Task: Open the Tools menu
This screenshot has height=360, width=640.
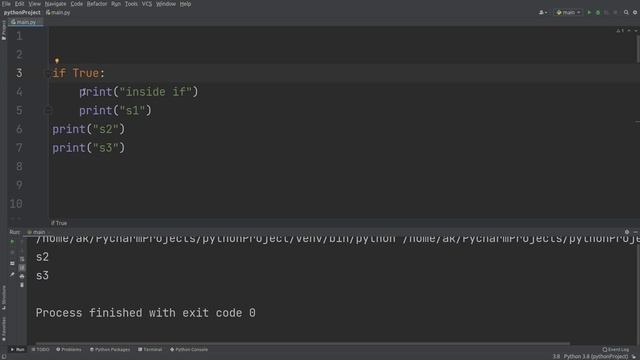Action: (131, 4)
